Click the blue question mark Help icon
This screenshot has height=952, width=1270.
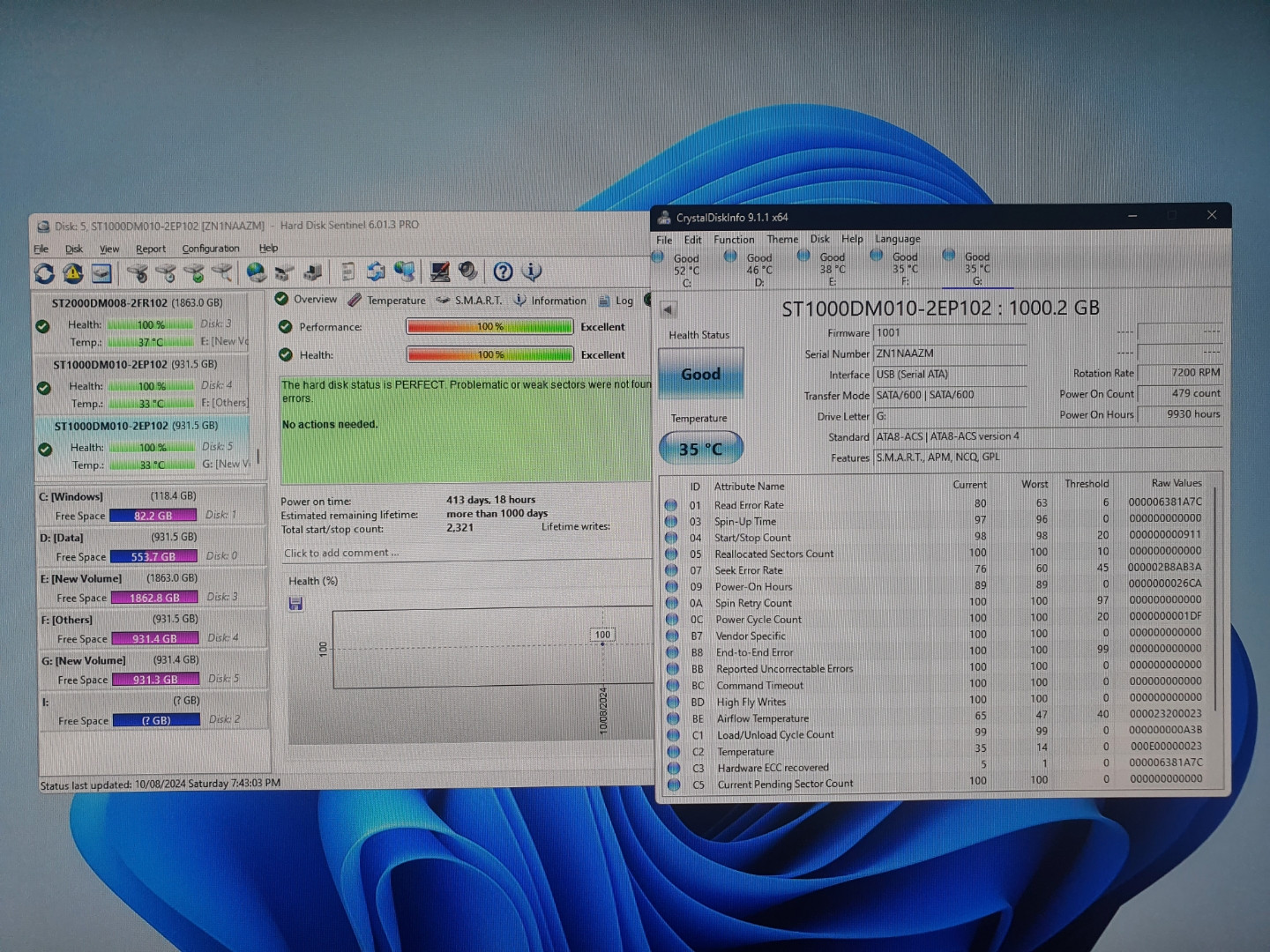(x=503, y=271)
